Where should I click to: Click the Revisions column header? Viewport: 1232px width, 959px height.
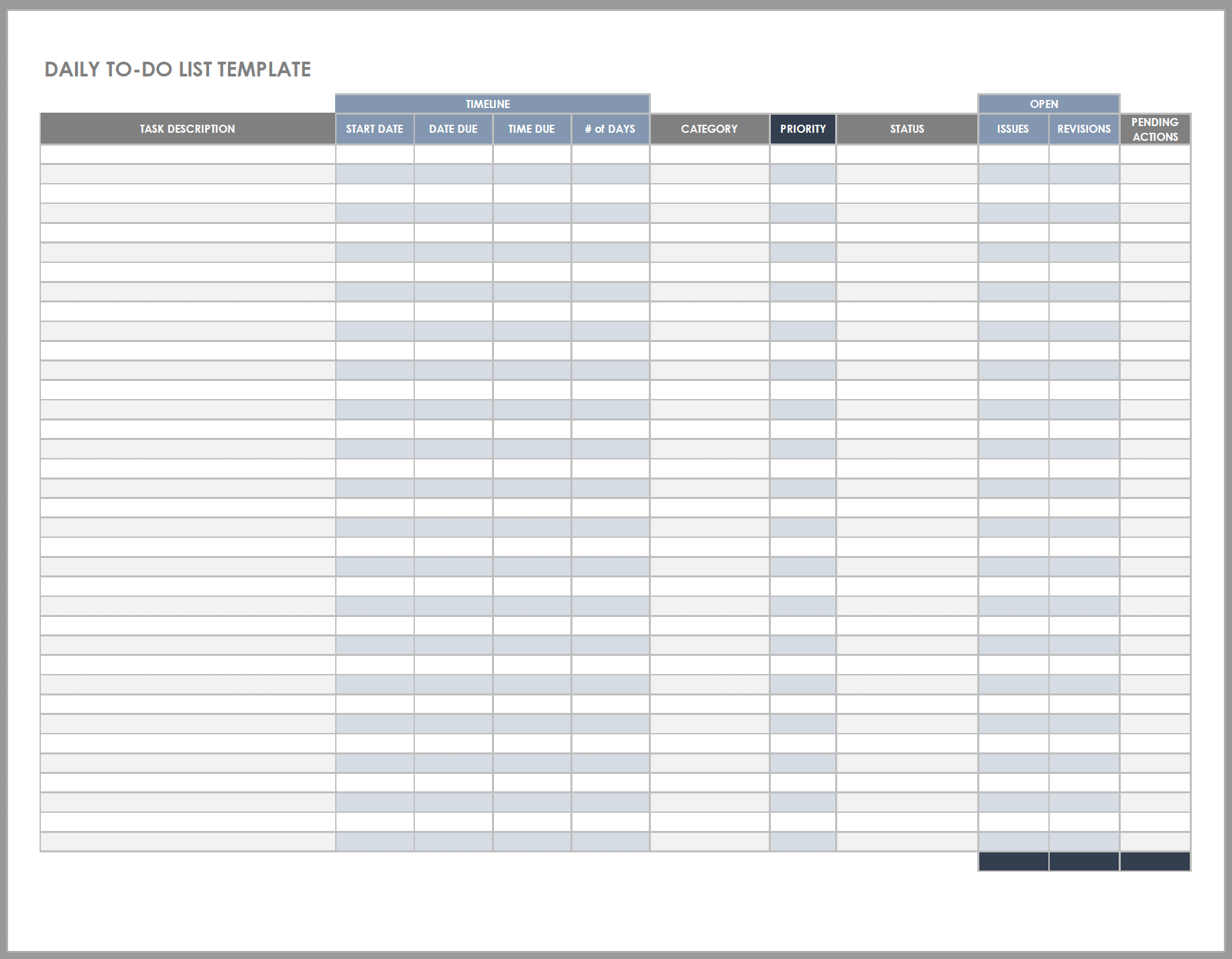pyautogui.click(x=1084, y=129)
